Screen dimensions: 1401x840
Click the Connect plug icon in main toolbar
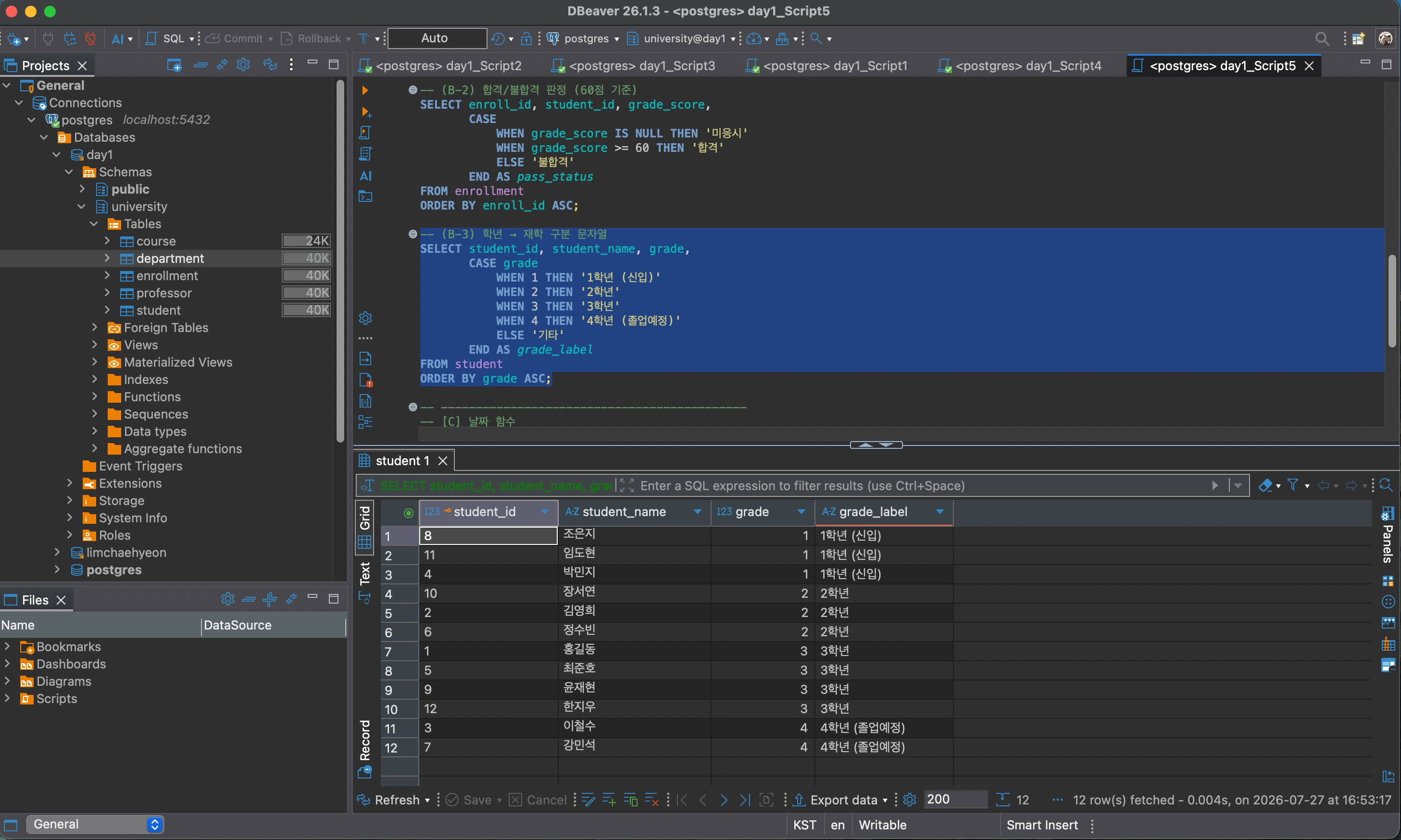tap(48, 38)
